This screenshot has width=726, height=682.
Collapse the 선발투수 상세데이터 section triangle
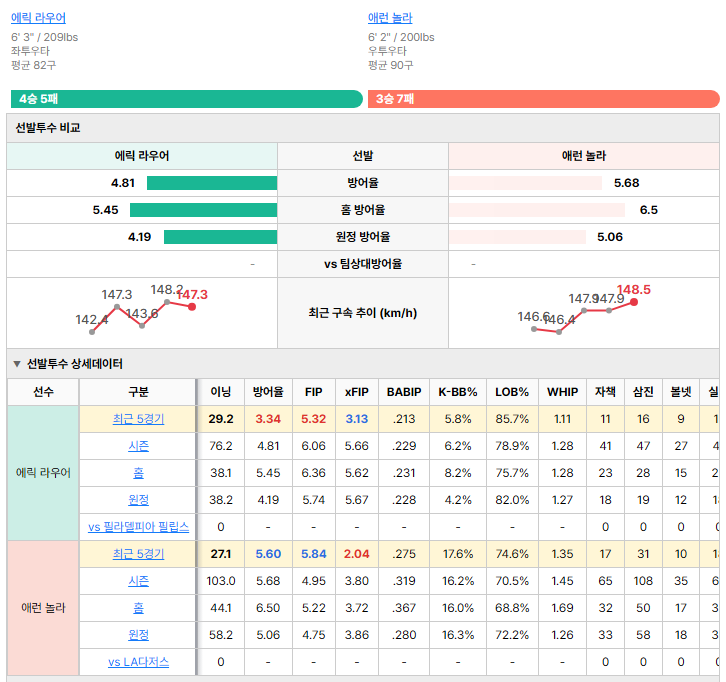click(17, 364)
